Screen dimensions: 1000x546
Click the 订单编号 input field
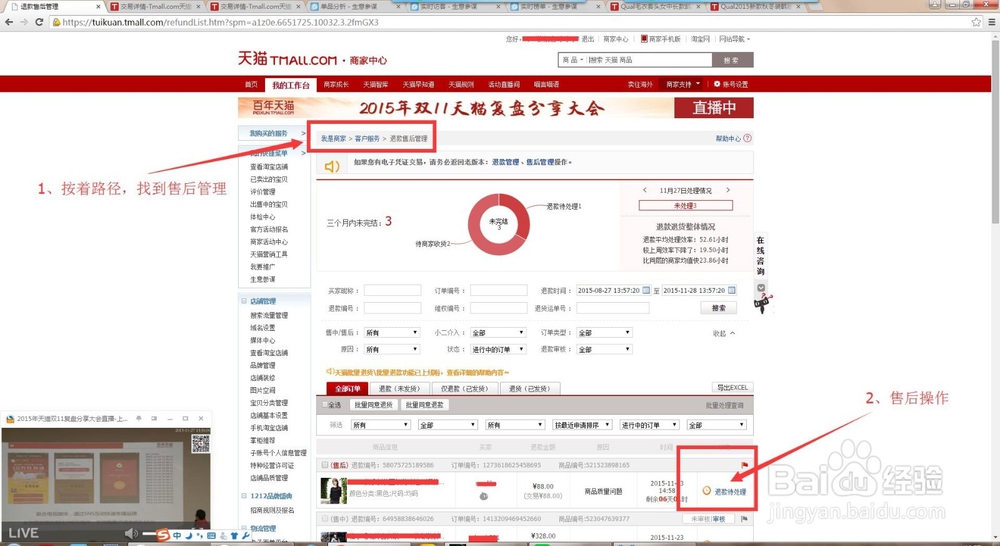pos(499,290)
